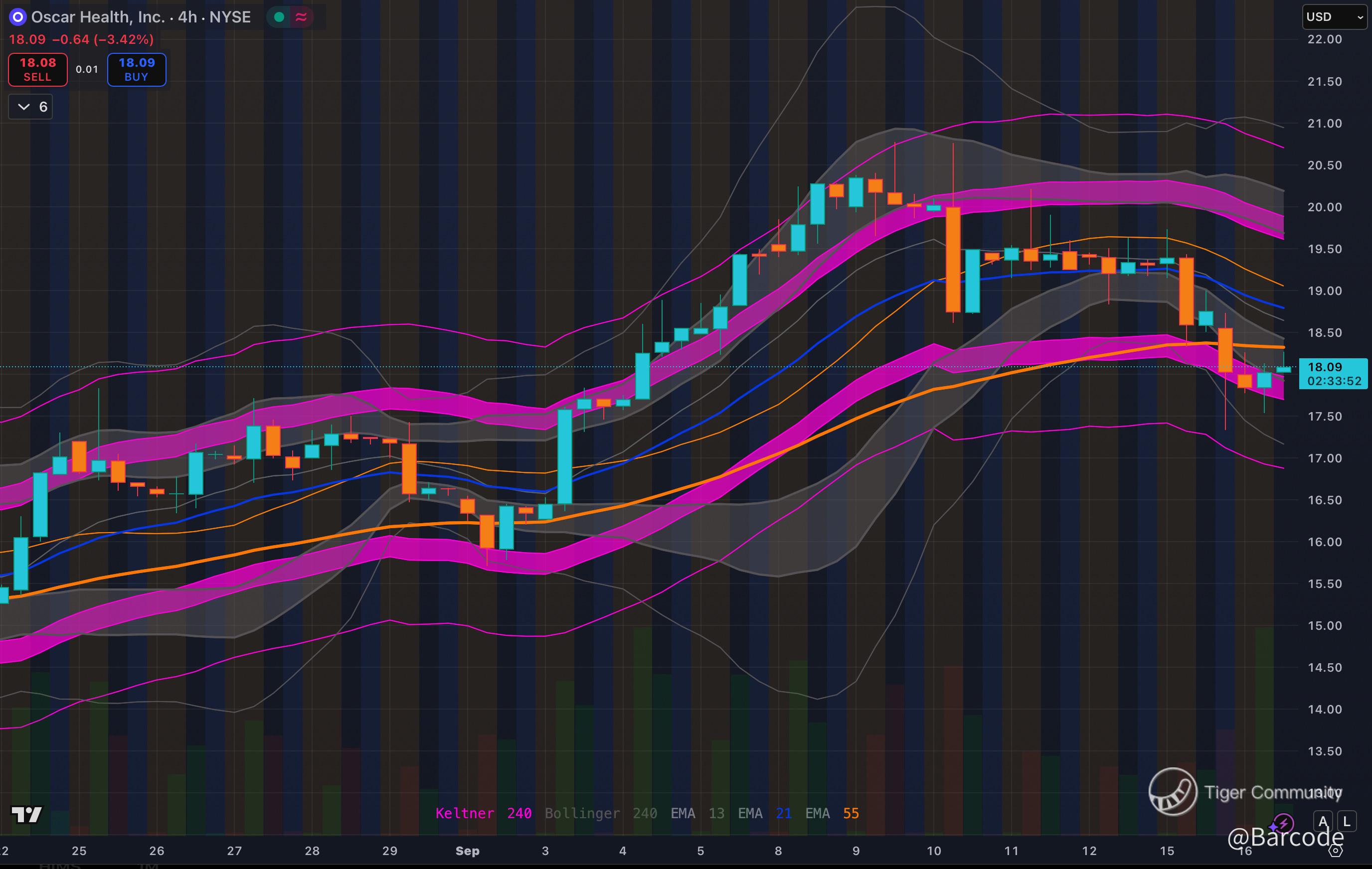The height and width of the screenshot is (869, 1372).
Task: Click the Tiger Community watermark logo
Action: tap(1173, 791)
